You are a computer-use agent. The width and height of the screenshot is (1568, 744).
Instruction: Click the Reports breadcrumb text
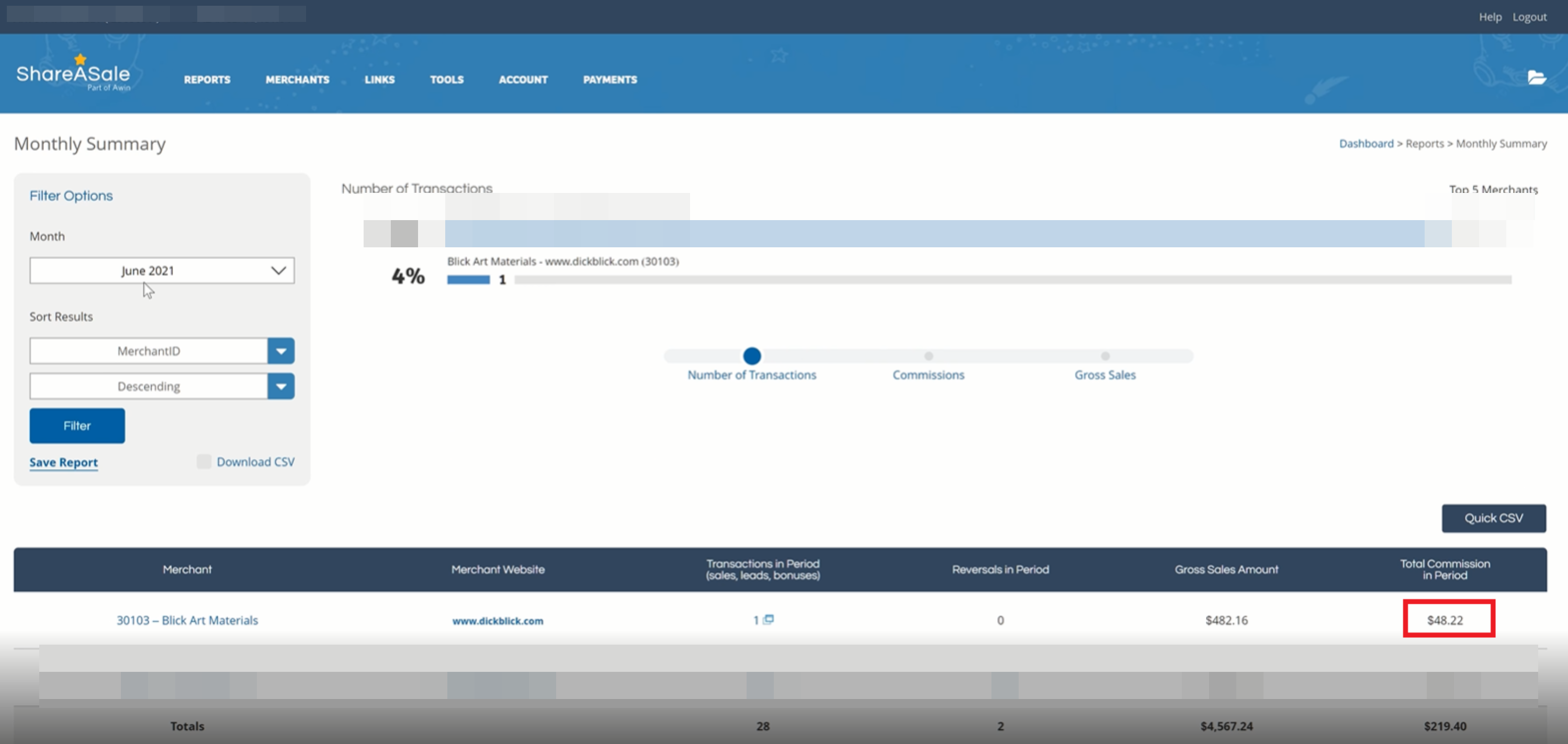pyautogui.click(x=1424, y=144)
